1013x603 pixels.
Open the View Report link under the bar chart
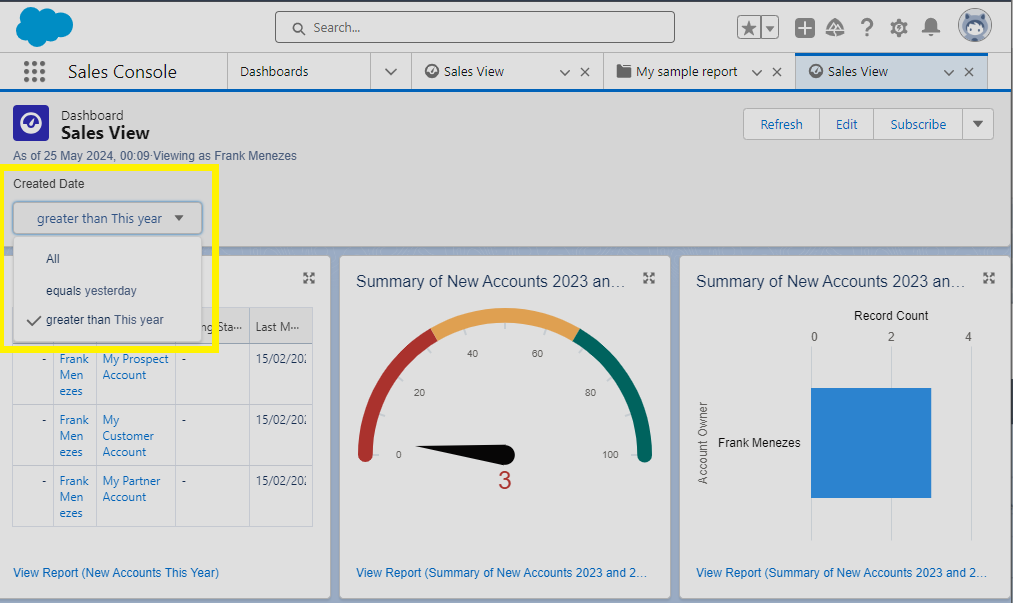point(841,573)
